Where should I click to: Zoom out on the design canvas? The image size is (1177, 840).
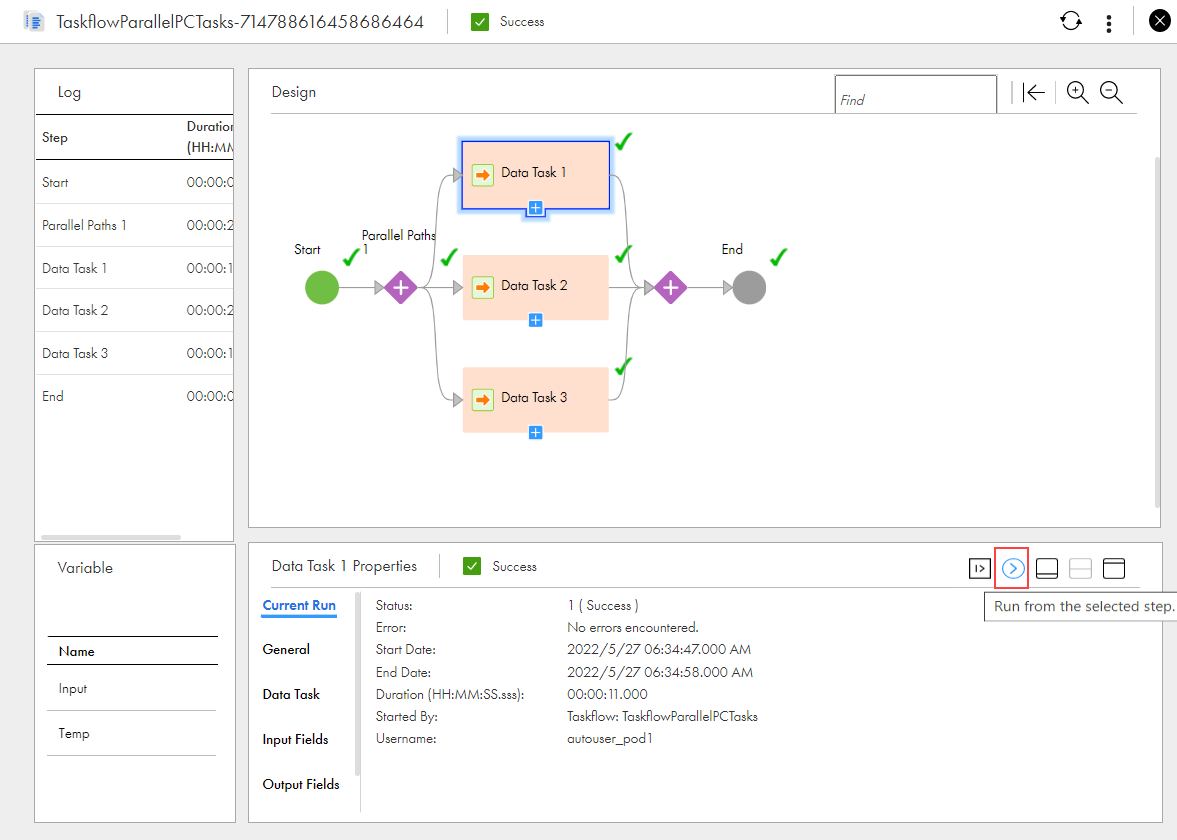[1111, 92]
